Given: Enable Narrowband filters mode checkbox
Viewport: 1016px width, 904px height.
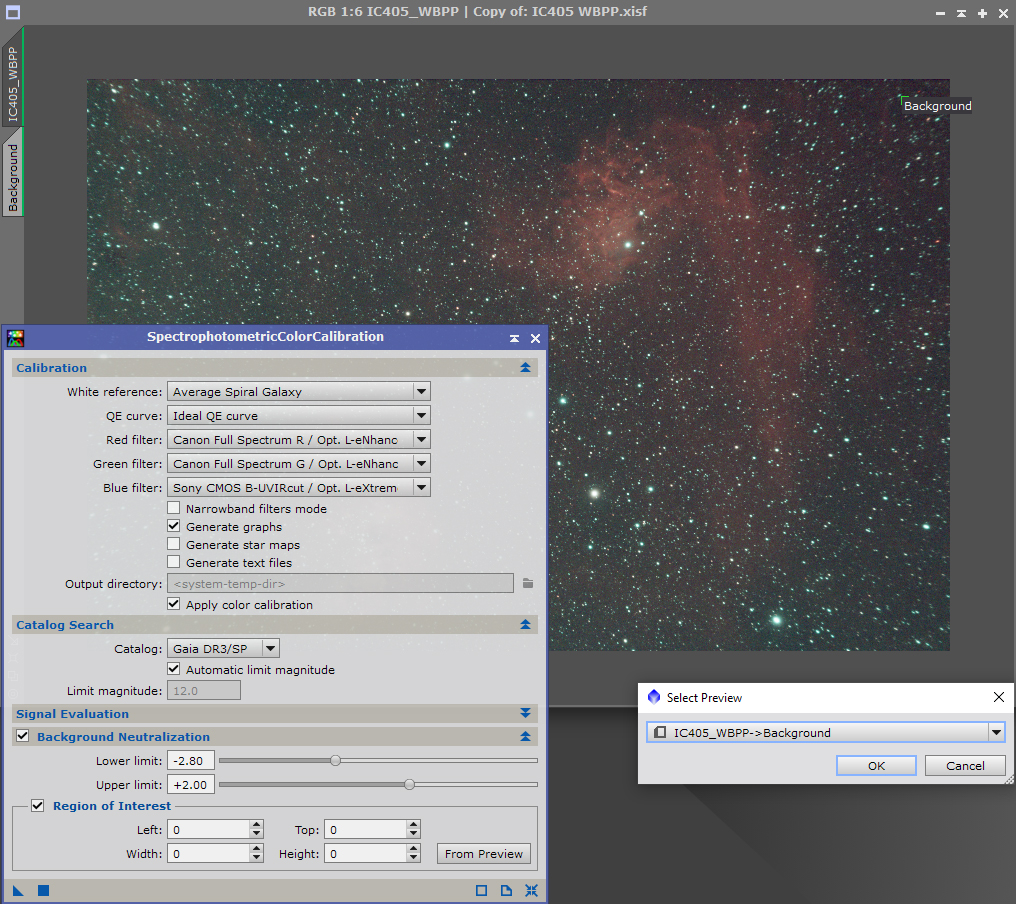Looking at the screenshot, I should coord(174,509).
